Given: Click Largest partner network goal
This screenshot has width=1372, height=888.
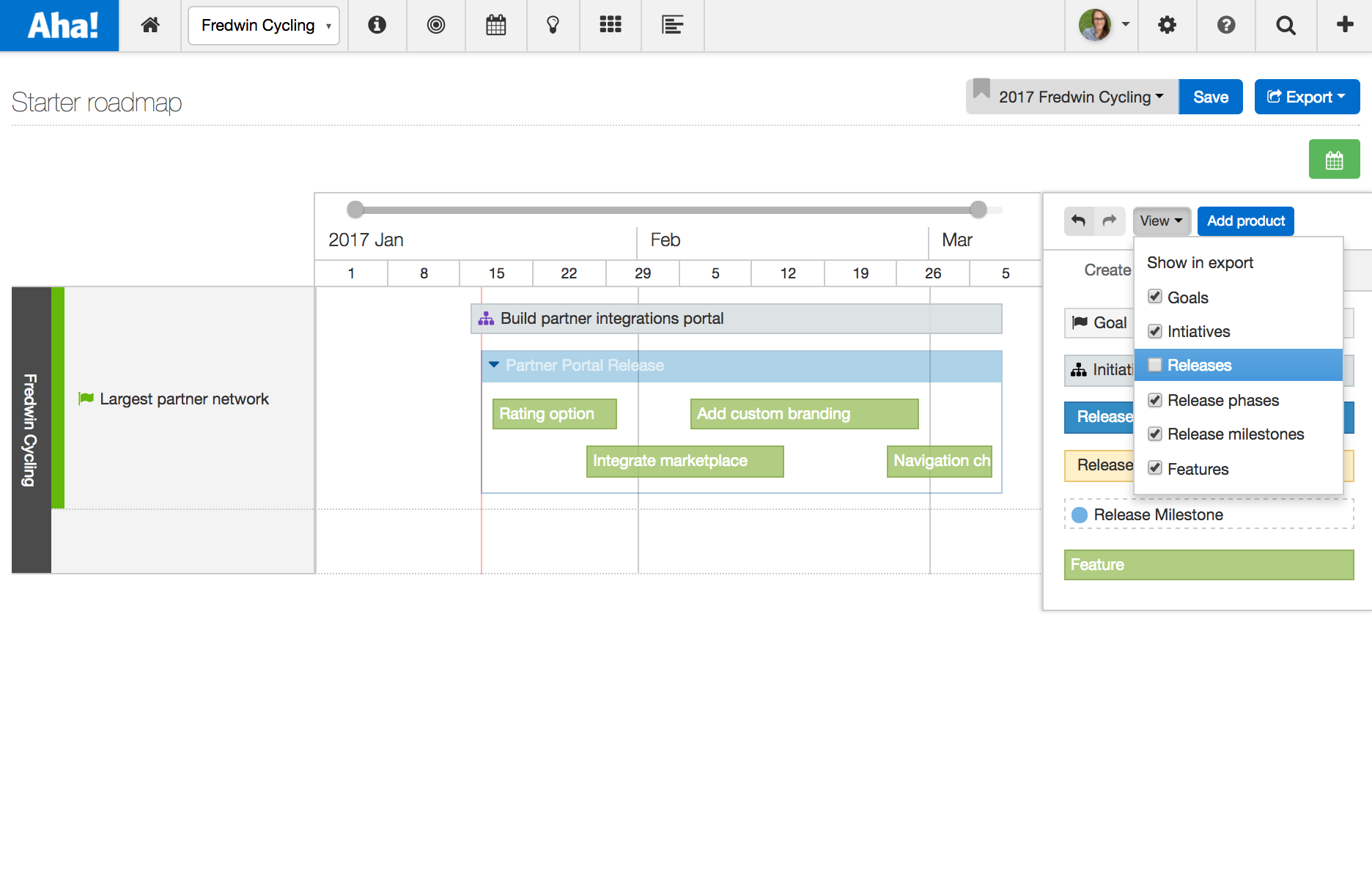Looking at the screenshot, I should click(184, 399).
